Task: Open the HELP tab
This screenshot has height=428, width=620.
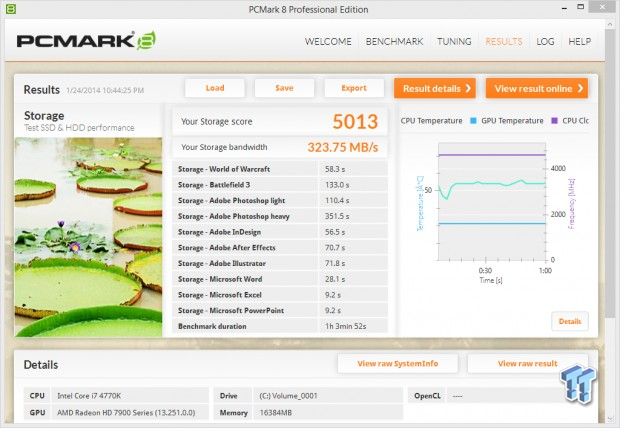Action: (x=579, y=42)
